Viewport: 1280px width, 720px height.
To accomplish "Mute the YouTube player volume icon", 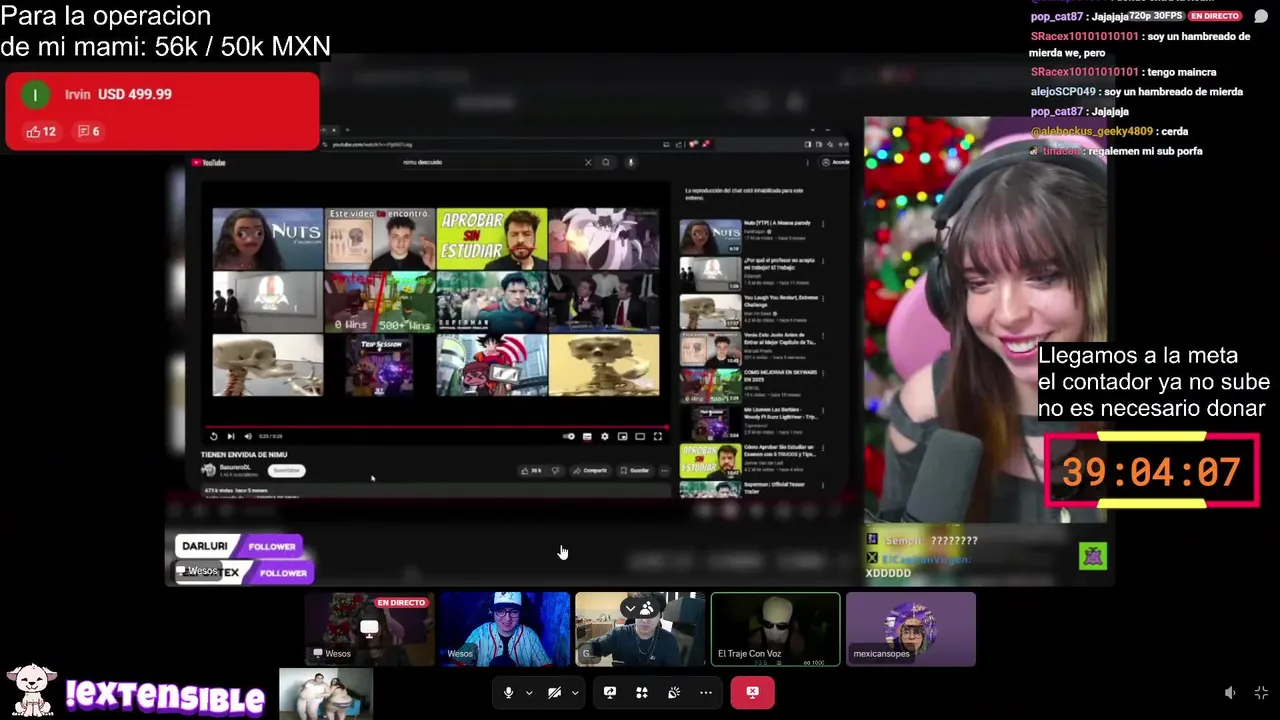I will (x=248, y=436).
